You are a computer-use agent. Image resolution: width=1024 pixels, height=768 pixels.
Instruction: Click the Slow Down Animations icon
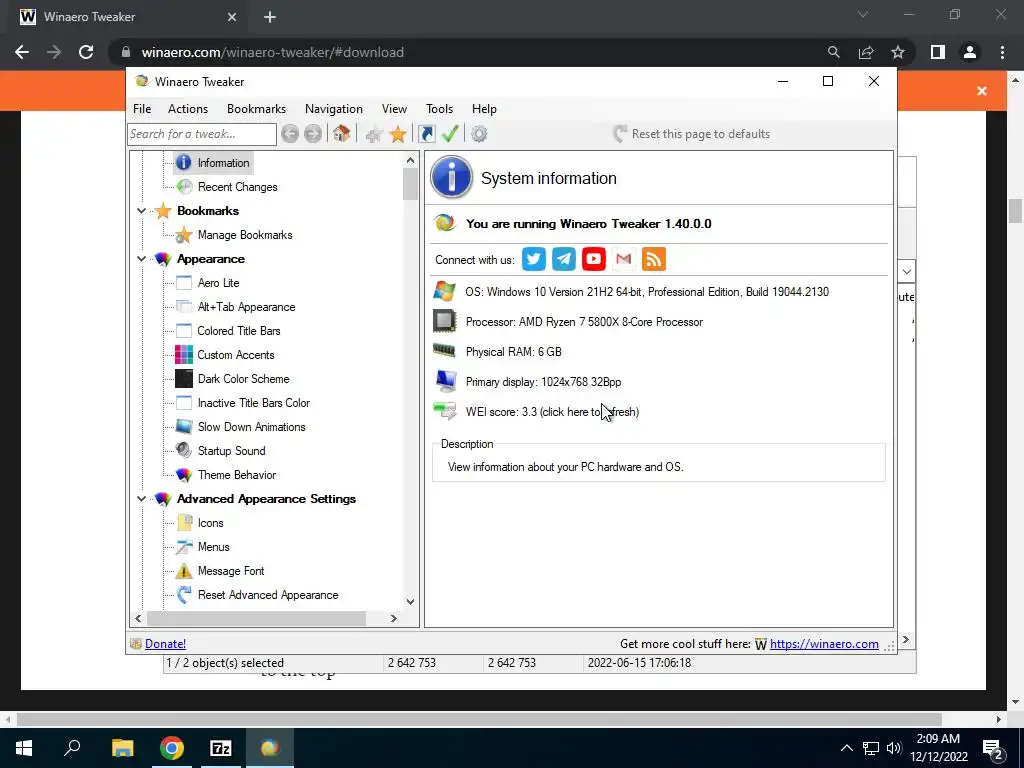184,427
